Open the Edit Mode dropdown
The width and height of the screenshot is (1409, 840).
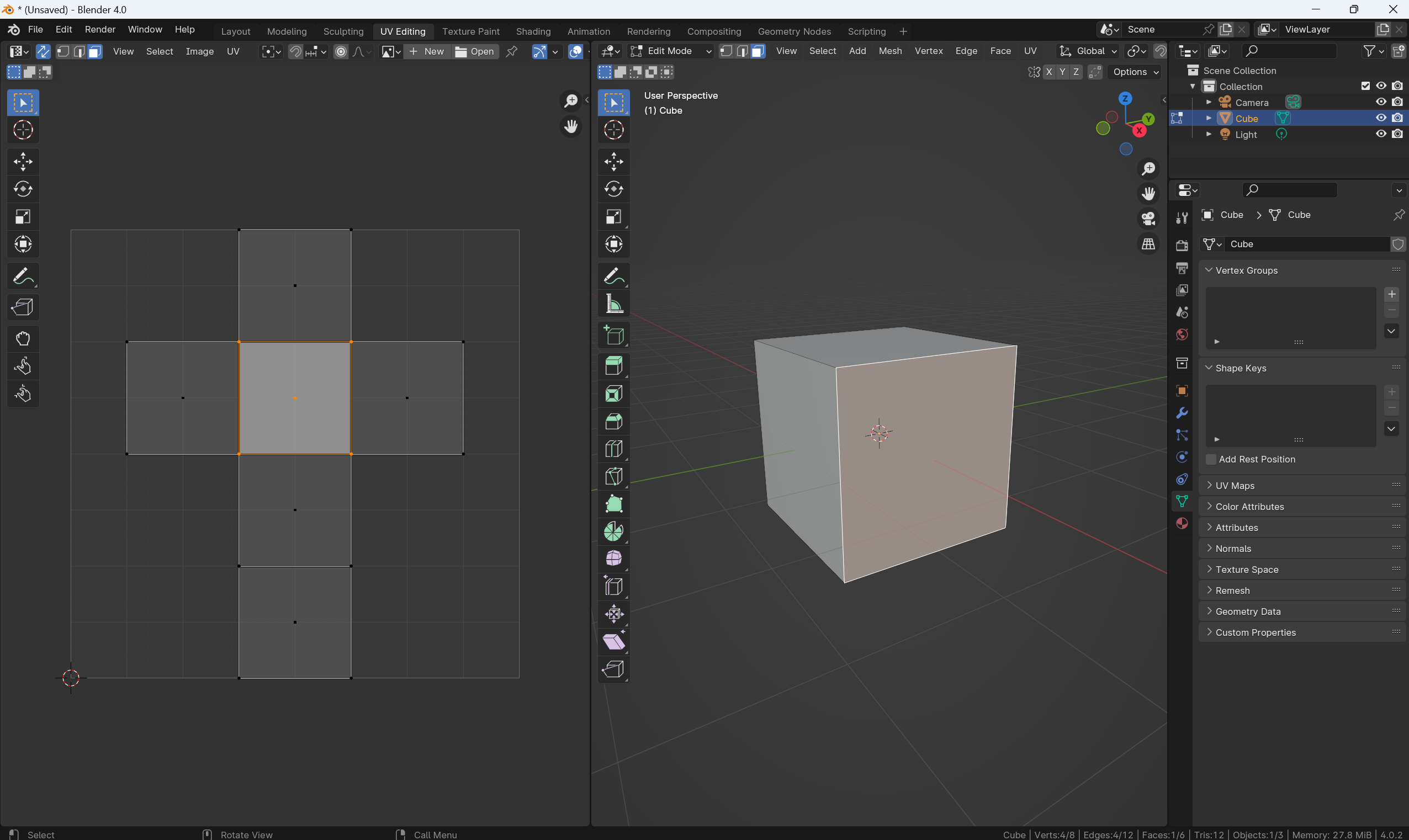(670, 51)
